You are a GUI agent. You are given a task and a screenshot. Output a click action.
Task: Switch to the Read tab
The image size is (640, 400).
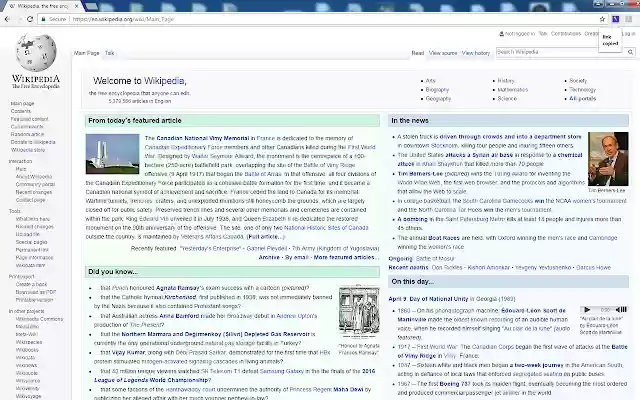coord(418,53)
